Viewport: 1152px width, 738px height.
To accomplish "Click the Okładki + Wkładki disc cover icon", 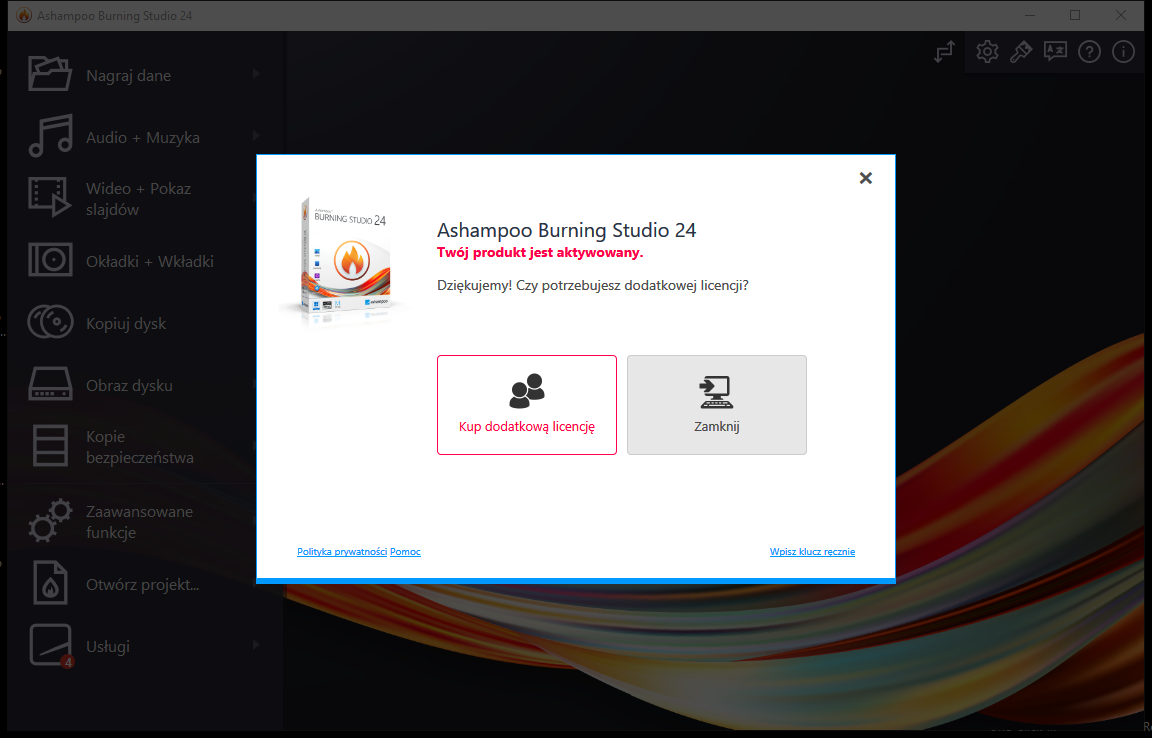I will click(50, 260).
